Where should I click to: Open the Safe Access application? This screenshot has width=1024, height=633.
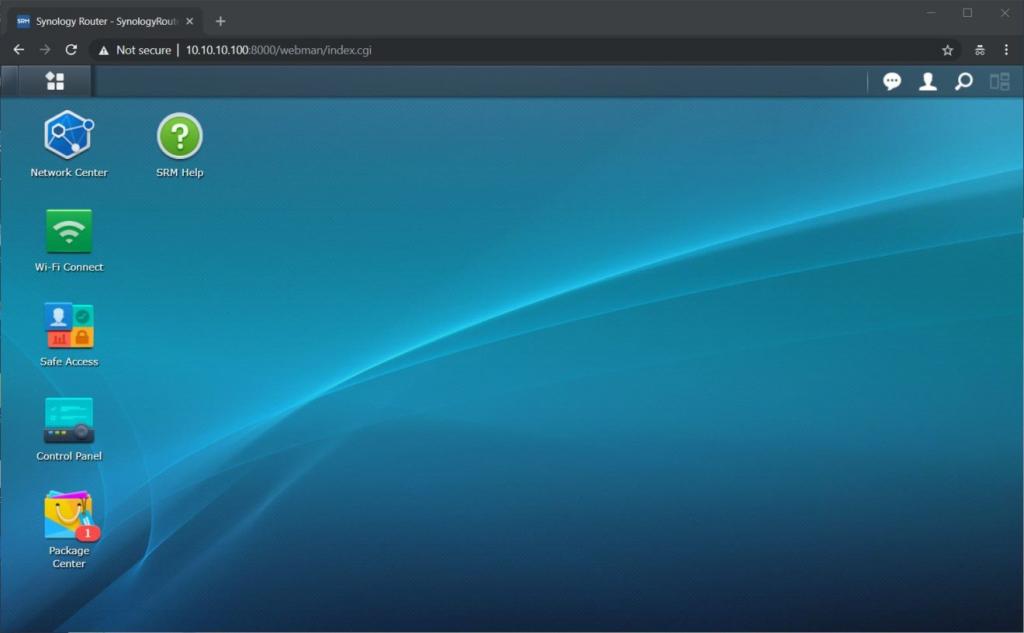[69, 325]
